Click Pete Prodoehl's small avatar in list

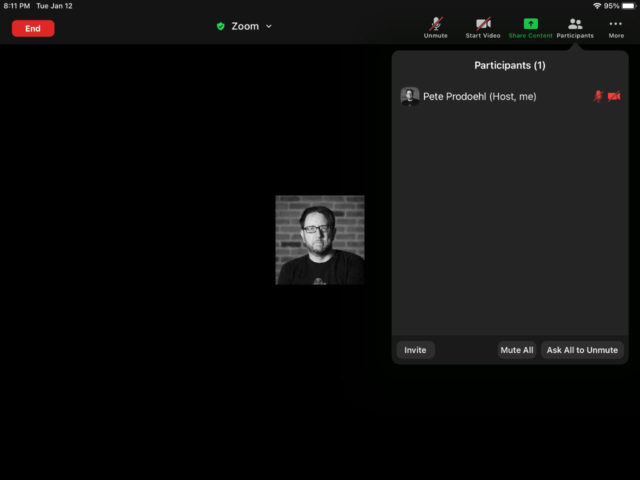pyautogui.click(x=410, y=96)
